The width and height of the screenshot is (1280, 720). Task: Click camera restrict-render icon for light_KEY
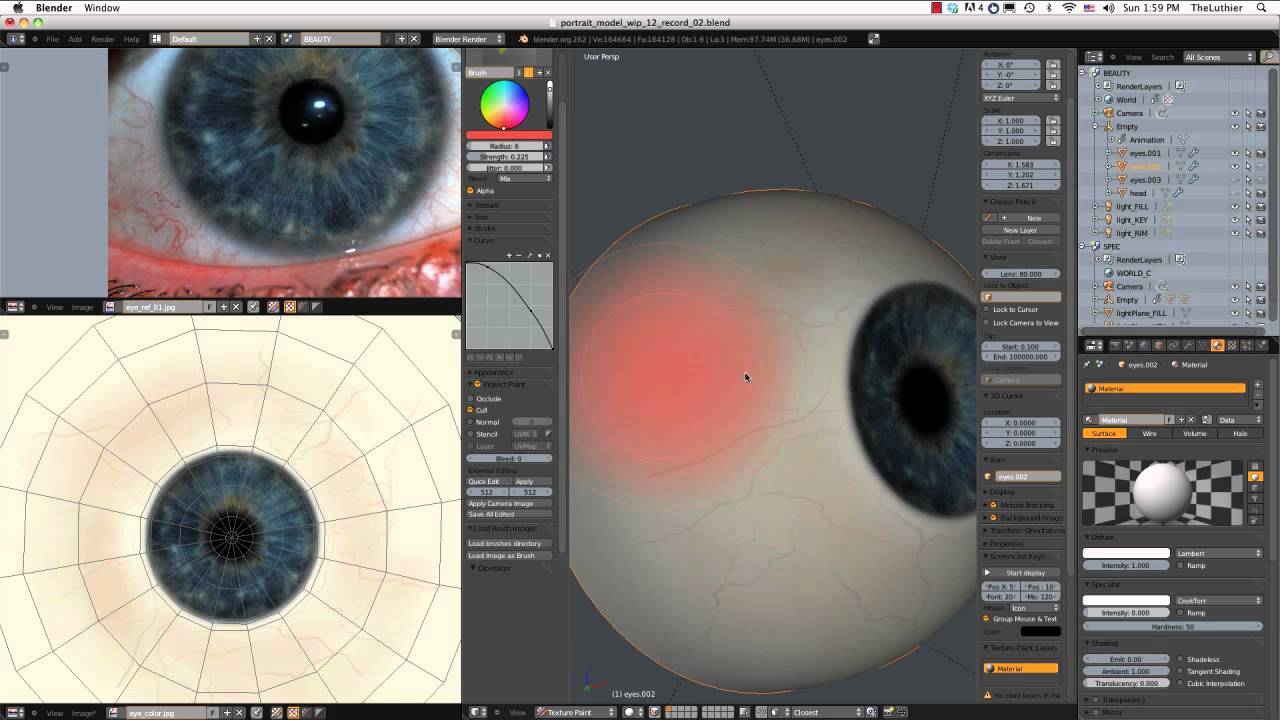pos(1260,220)
